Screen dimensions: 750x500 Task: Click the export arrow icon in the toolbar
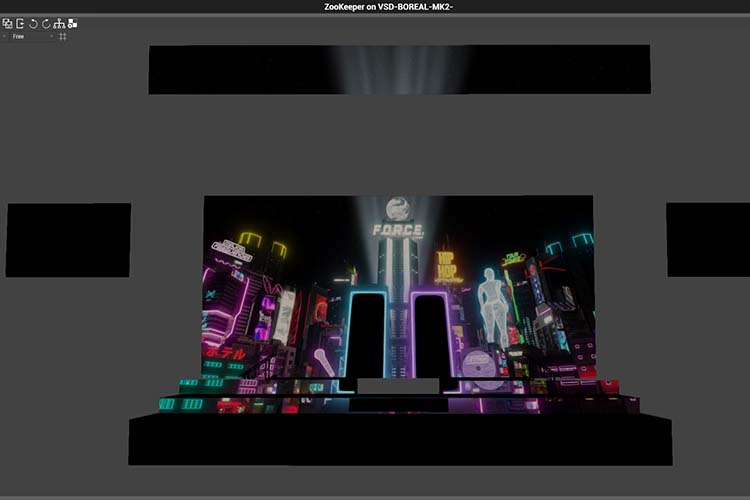tap(20, 23)
